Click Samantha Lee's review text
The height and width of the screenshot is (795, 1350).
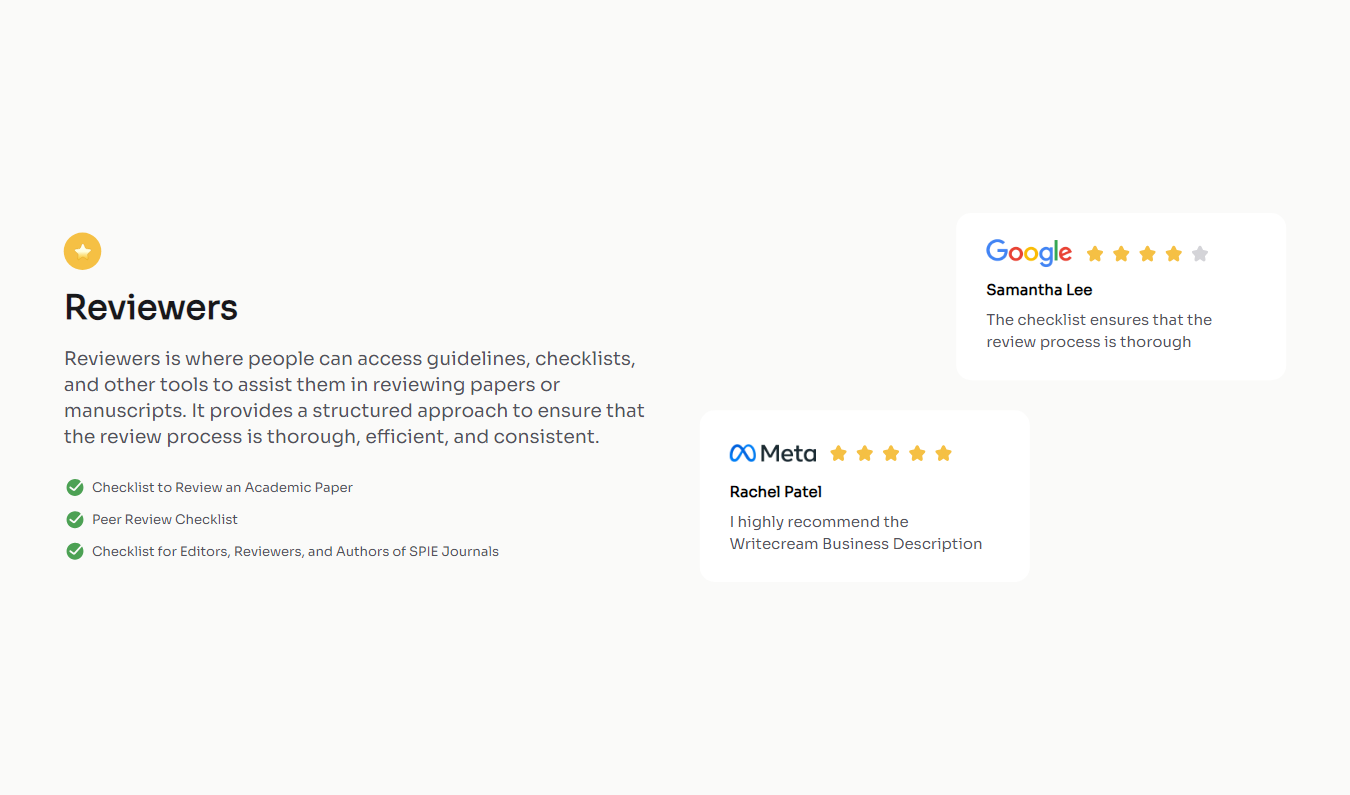coord(1099,331)
